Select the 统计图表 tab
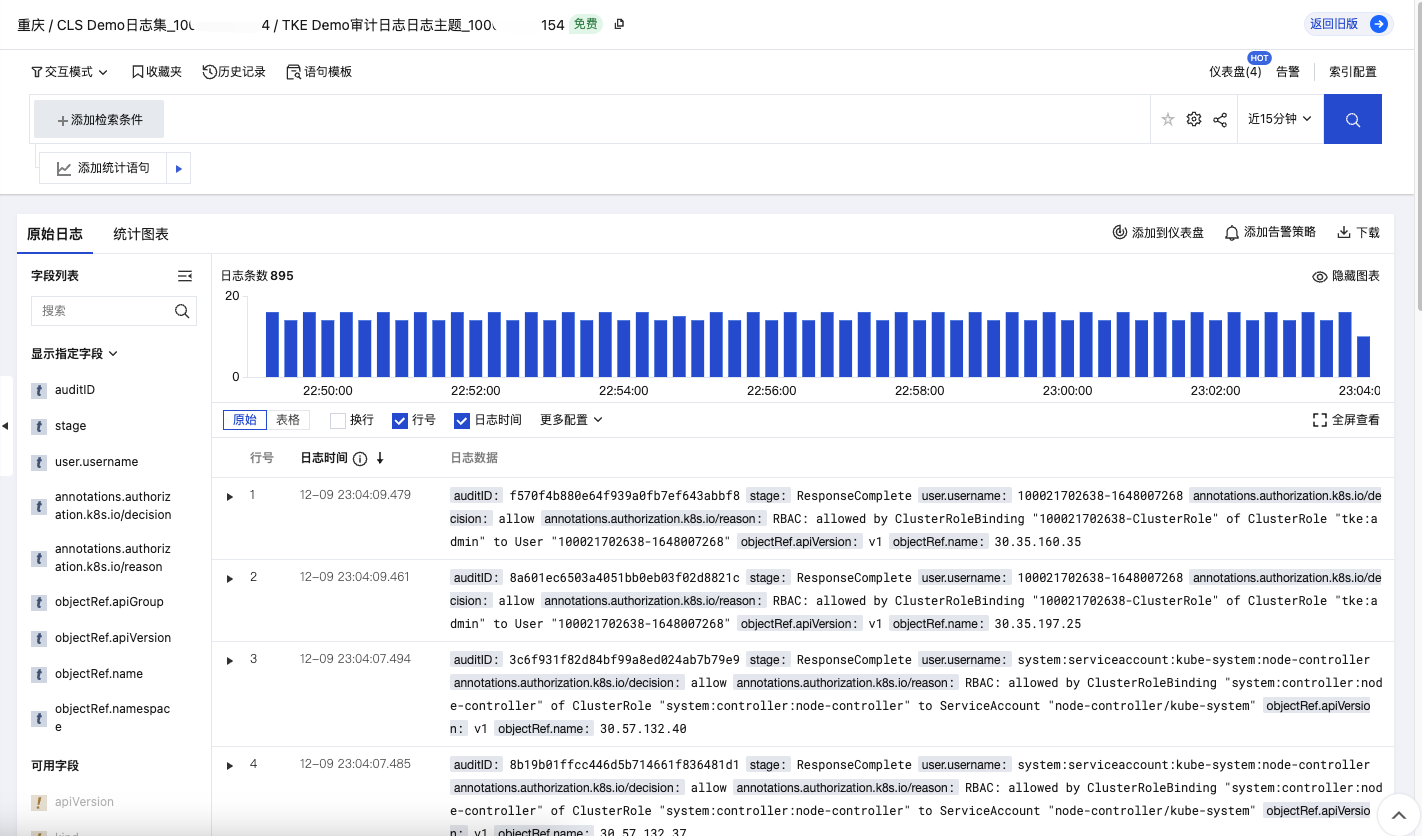The width and height of the screenshot is (1422, 836). (x=141, y=234)
